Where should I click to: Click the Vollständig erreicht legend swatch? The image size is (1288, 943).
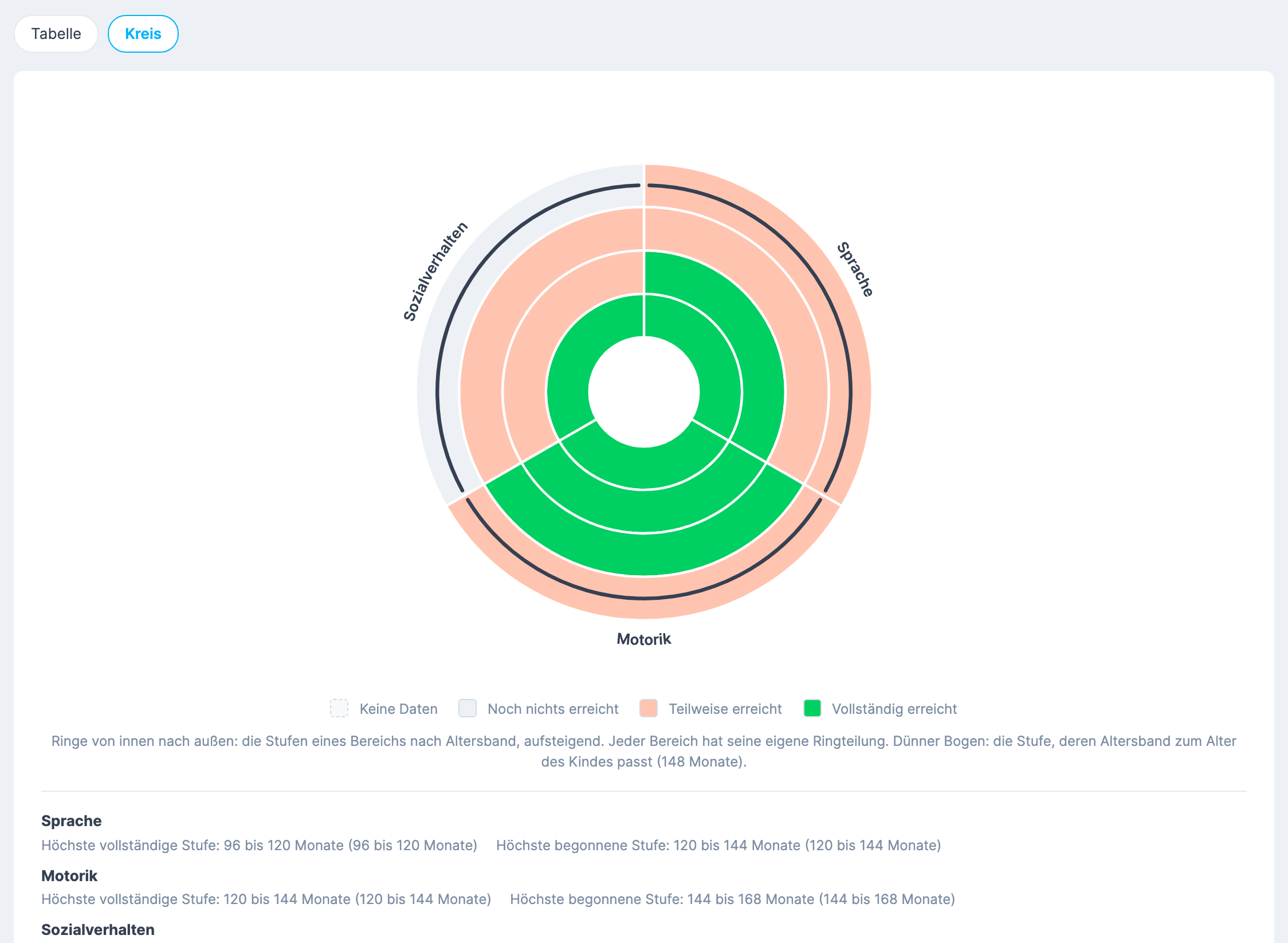(x=812, y=708)
